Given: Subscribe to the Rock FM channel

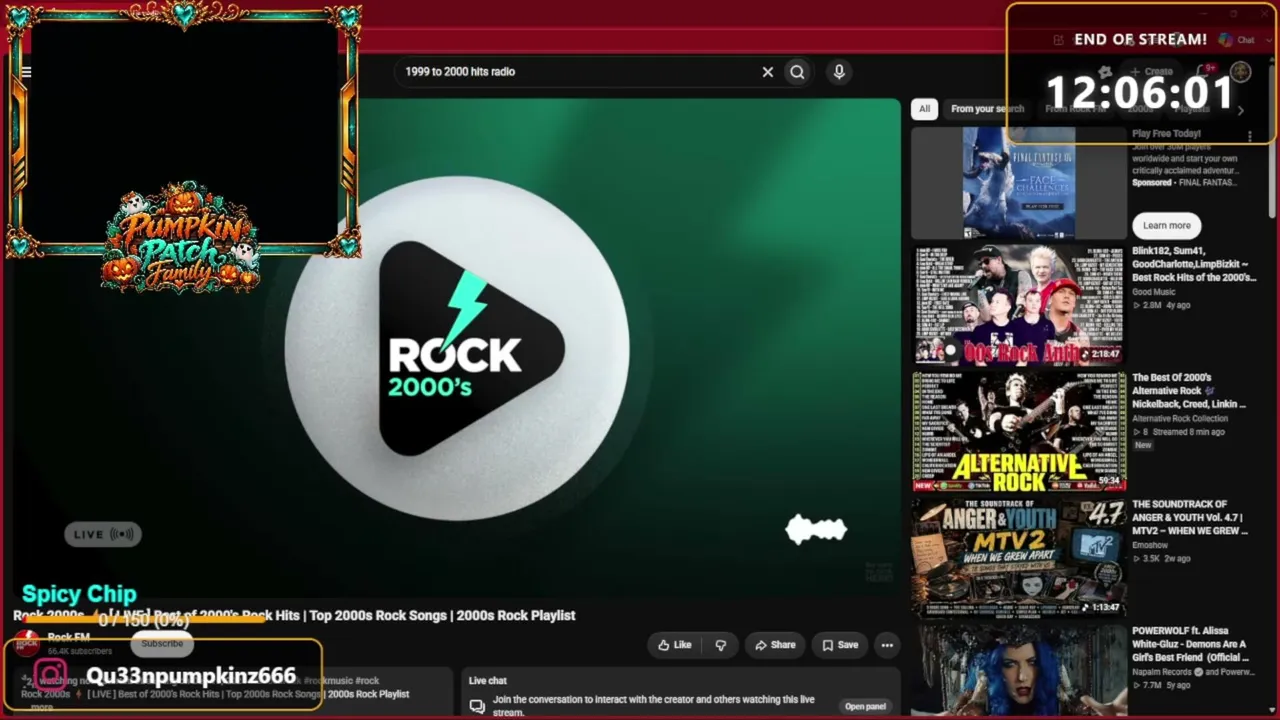Looking at the screenshot, I should tap(162, 643).
